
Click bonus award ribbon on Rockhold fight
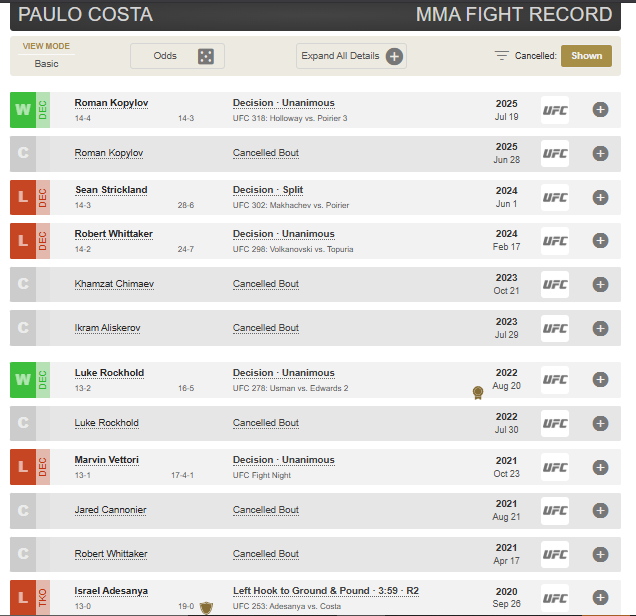[x=478, y=393]
